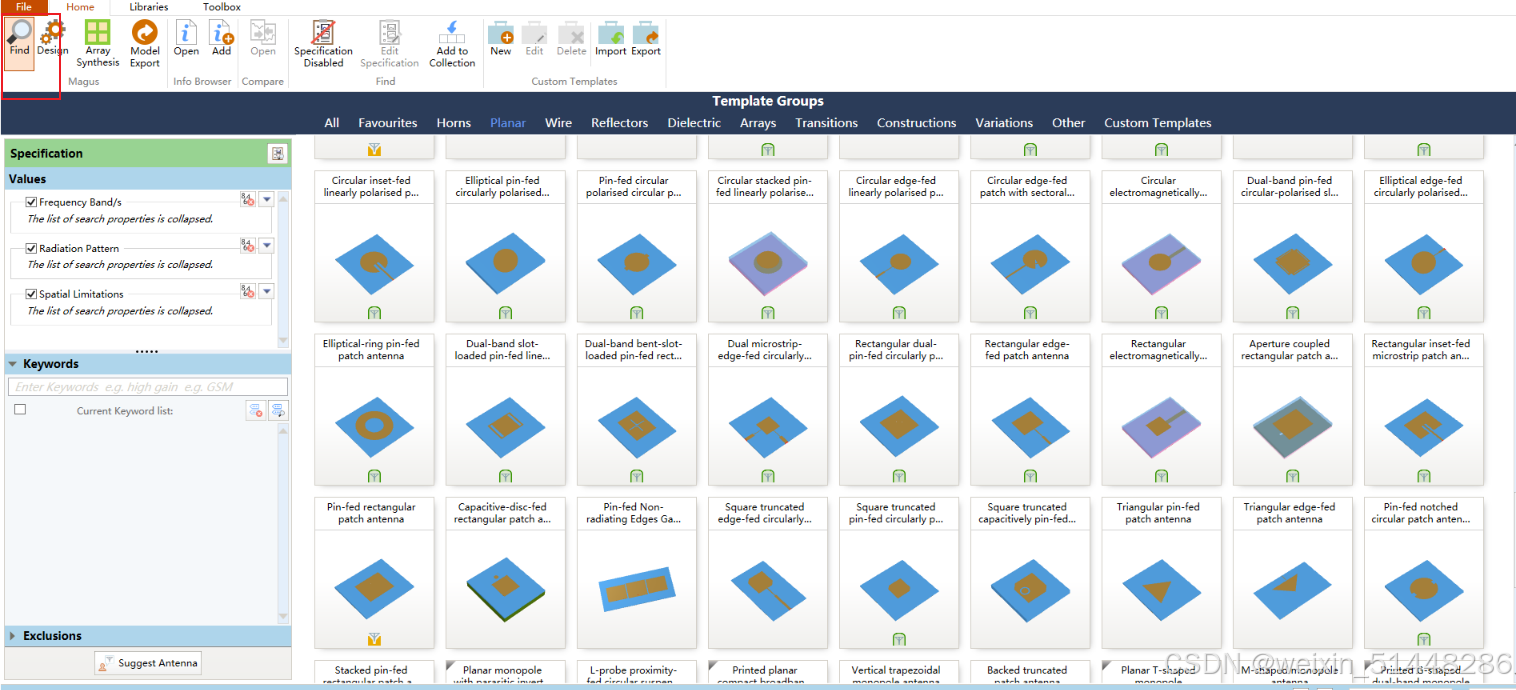
Task: Create a New custom template
Action: coord(501,38)
